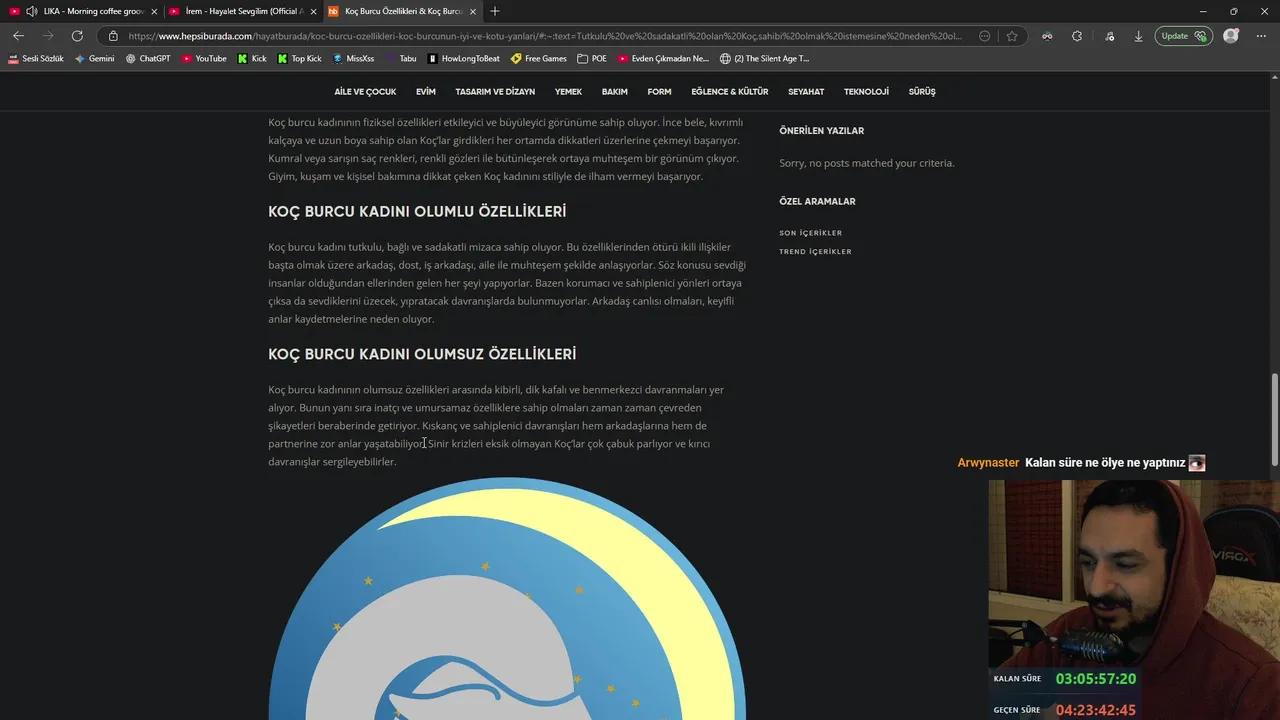
Task: Open AİLE VE ÇOCUK menu
Action: pos(365,92)
